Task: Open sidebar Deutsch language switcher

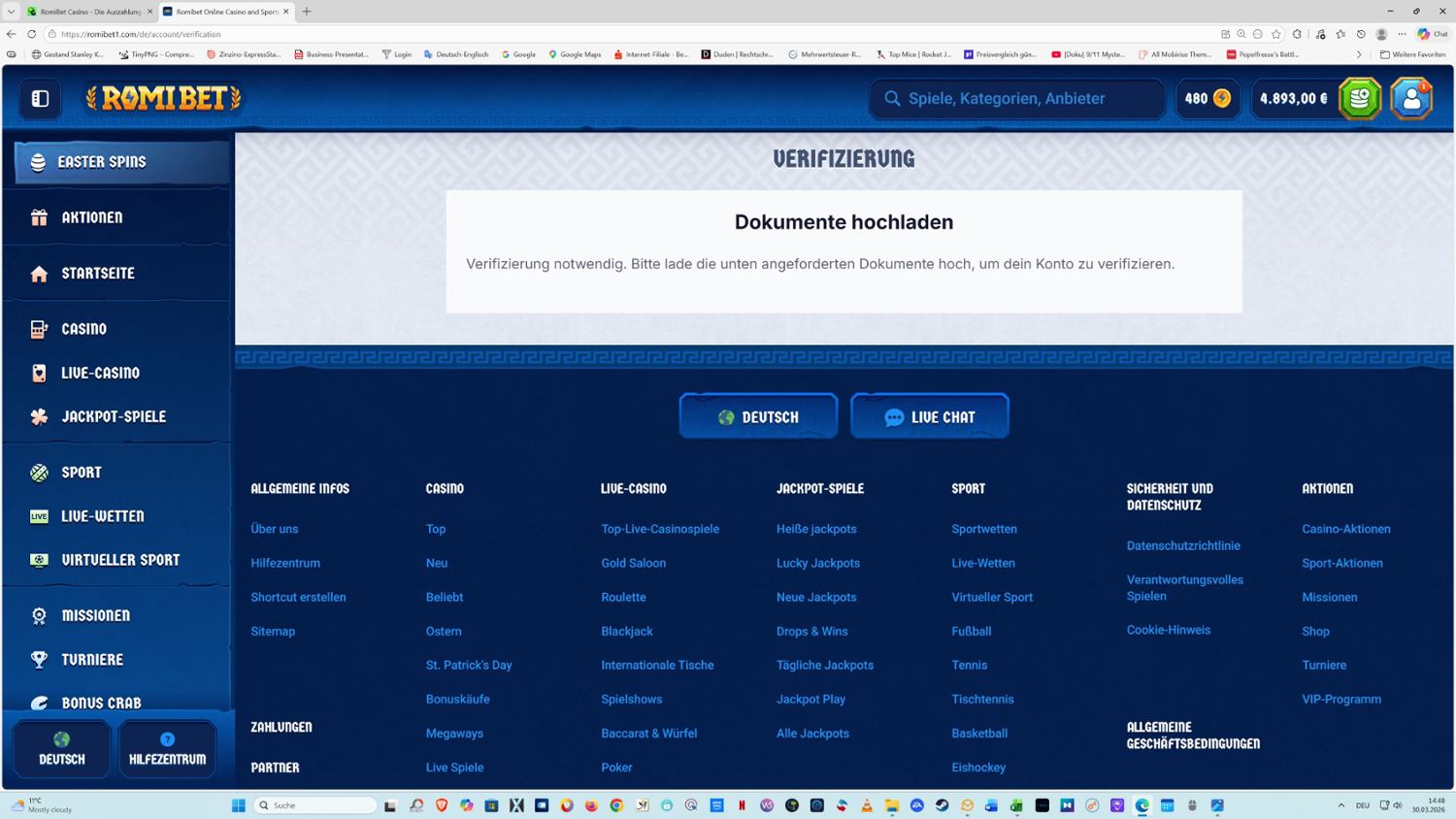Action: 61,749
